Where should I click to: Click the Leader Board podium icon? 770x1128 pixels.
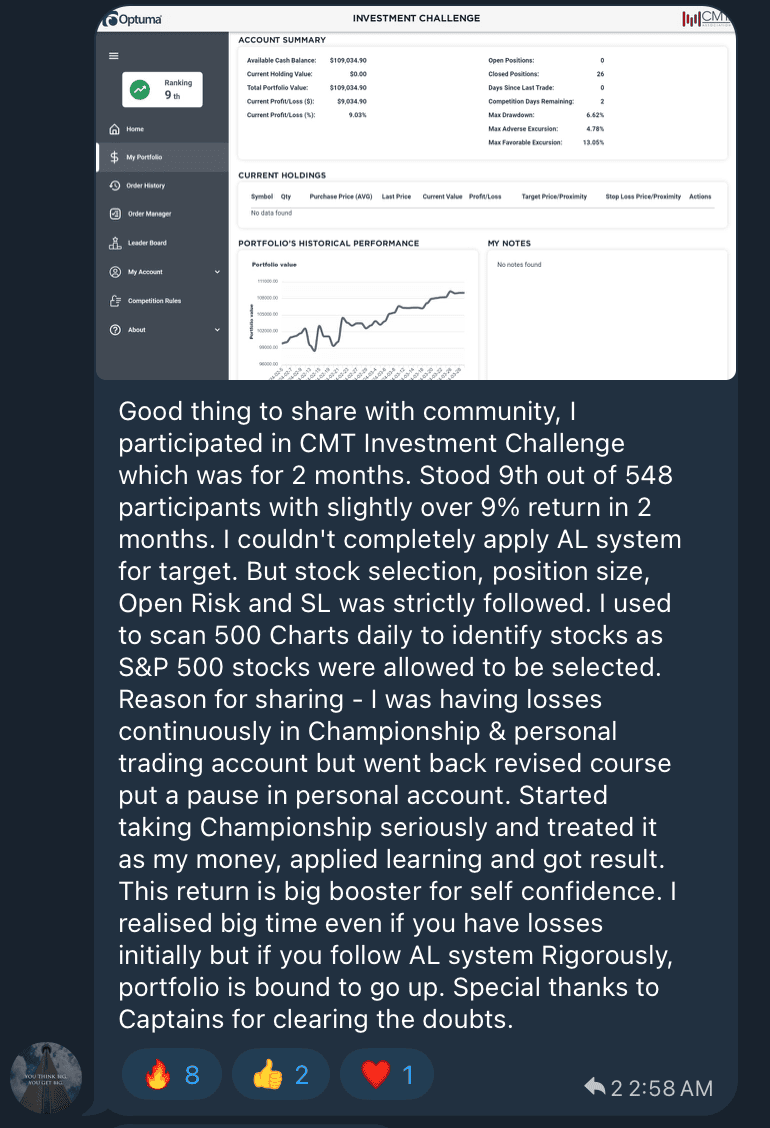pos(115,243)
